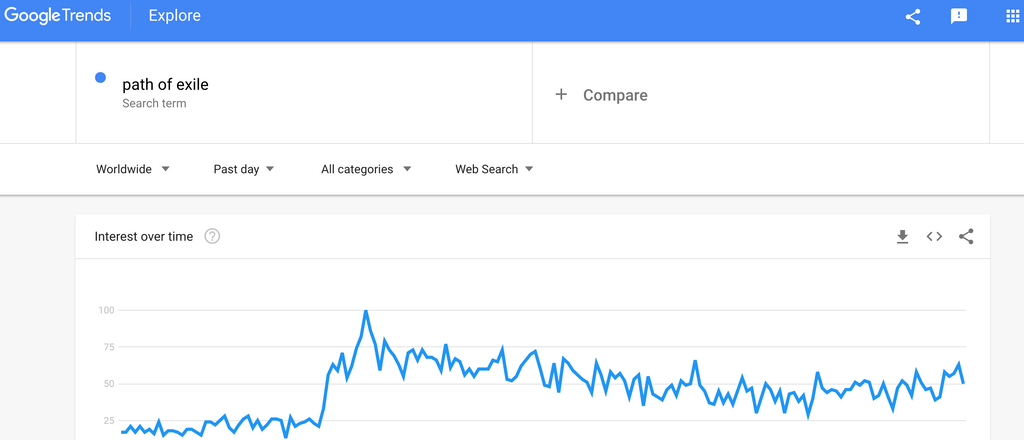Expand the Web Search type dropdown
Image resolution: width=1024 pixels, height=440 pixels.
point(494,169)
